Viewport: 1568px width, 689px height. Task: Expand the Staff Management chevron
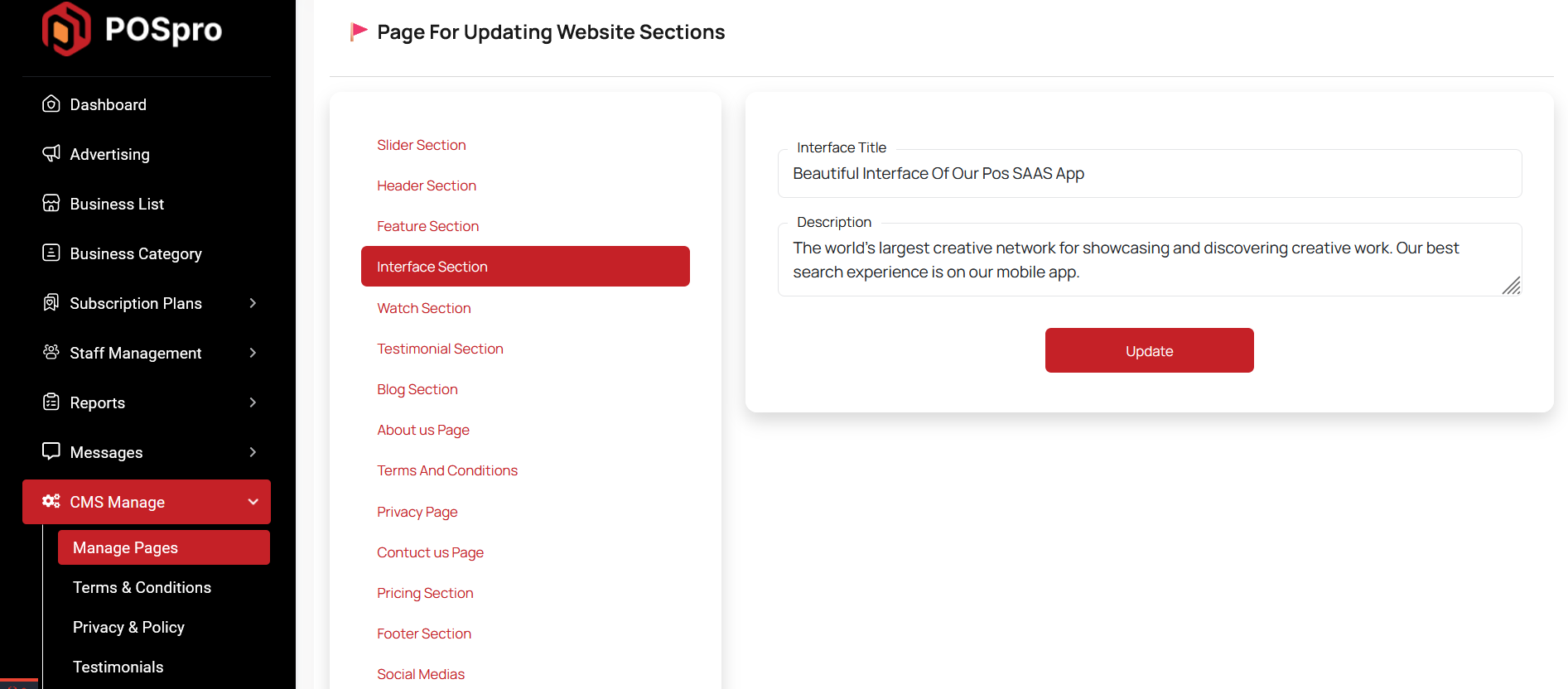point(253,353)
